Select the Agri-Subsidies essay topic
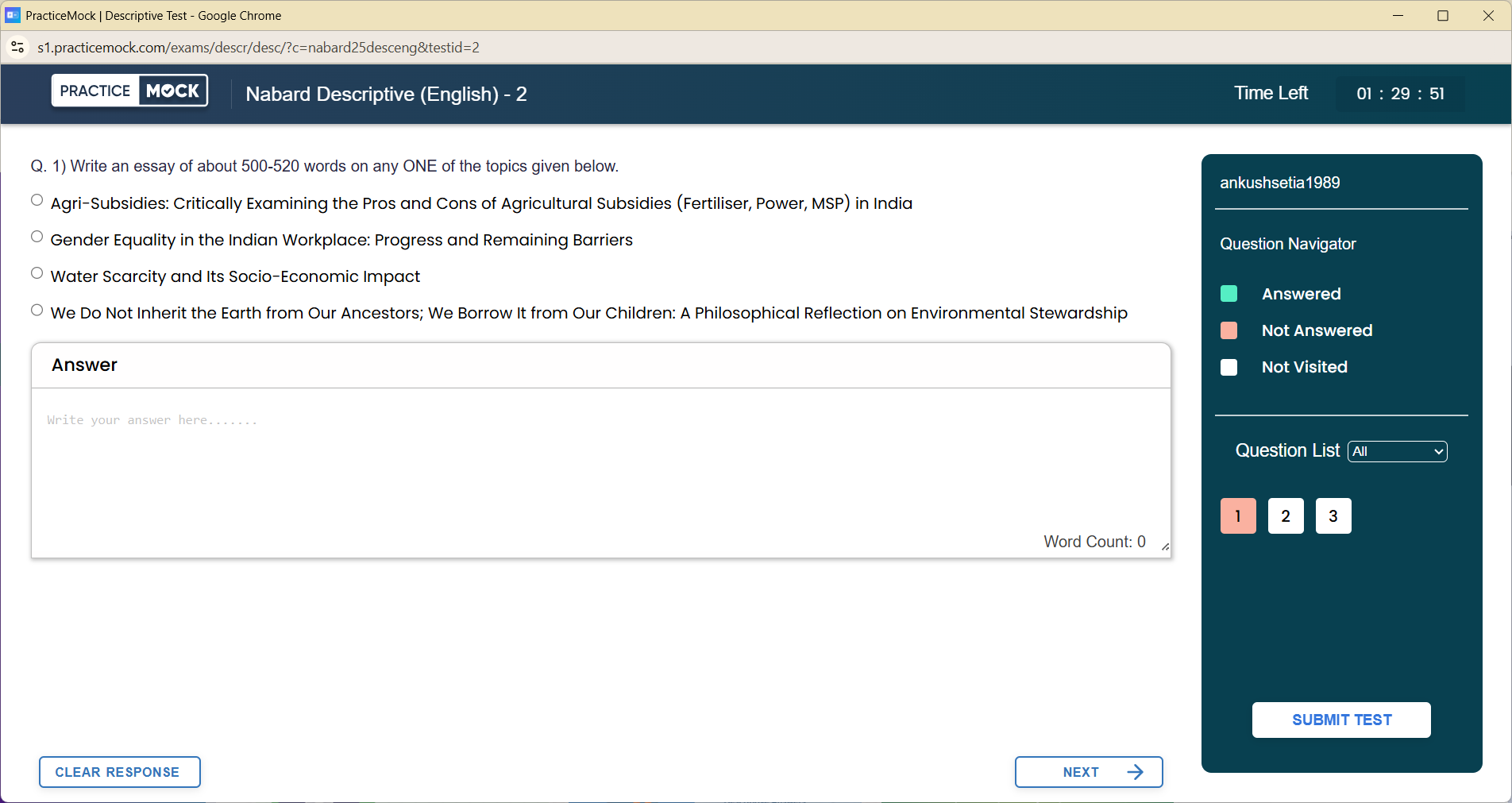 pos(37,199)
